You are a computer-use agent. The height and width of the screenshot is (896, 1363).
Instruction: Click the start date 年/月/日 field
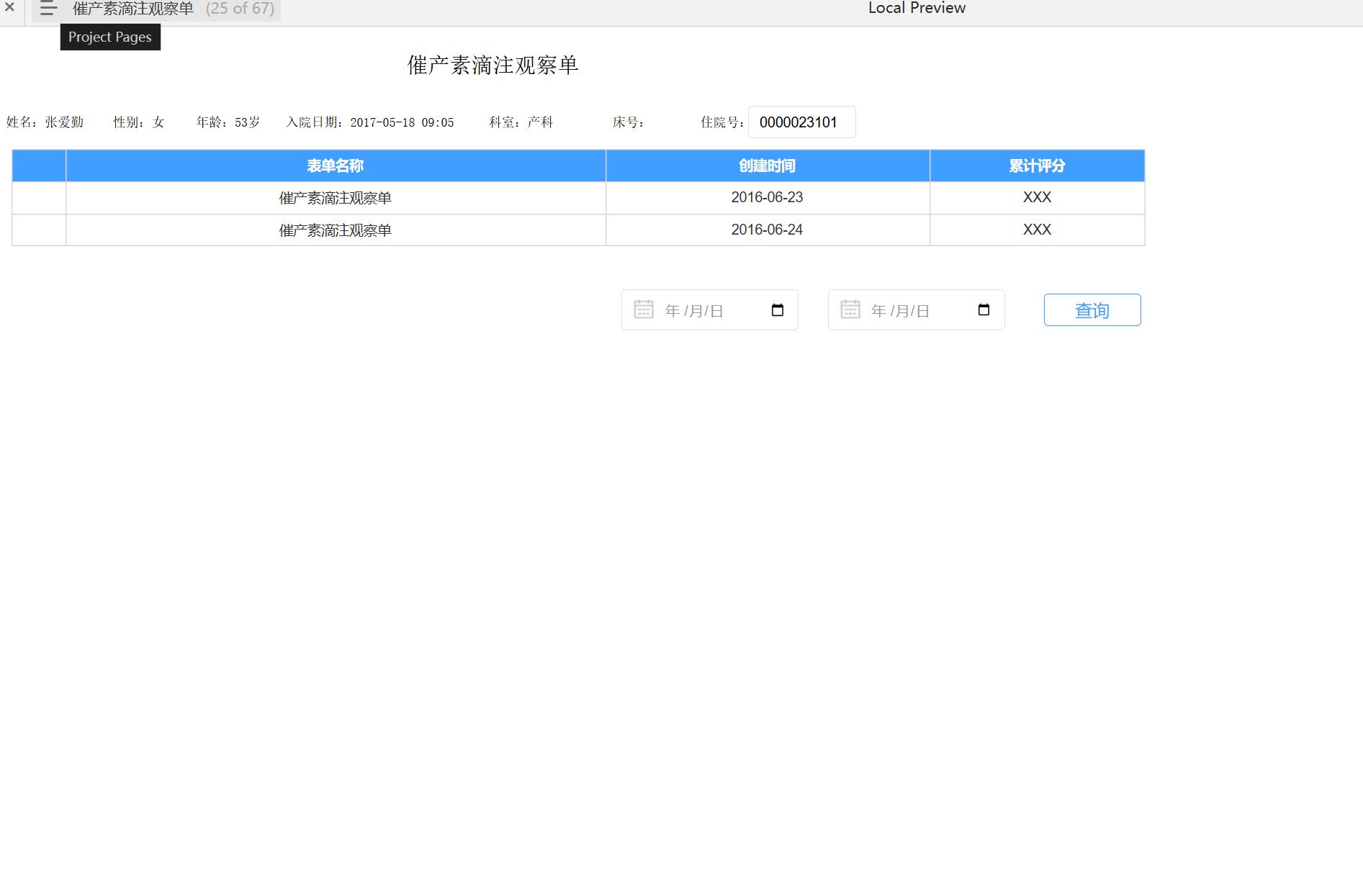point(709,310)
